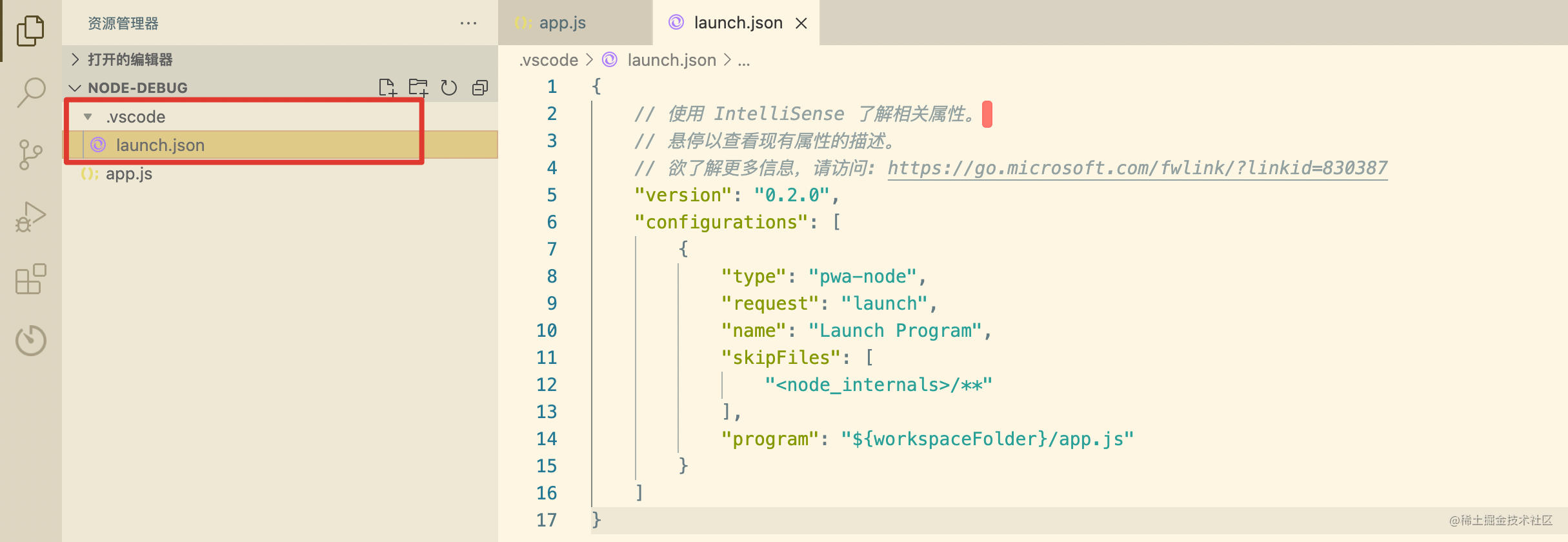Viewport: 1568px width, 542px height.
Task: Open the Run and Debug view
Action: (30, 217)
